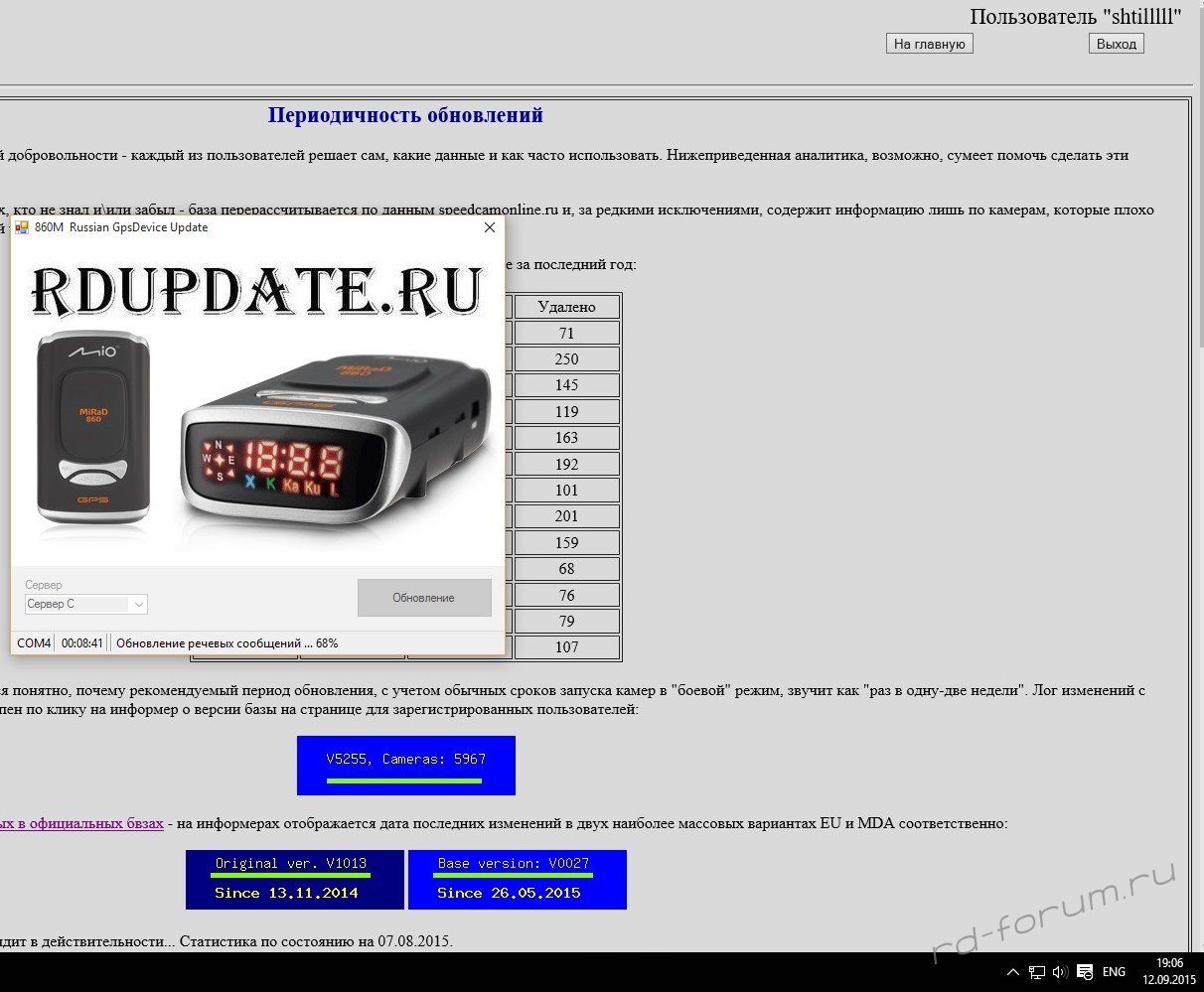Viewport: 1204px width, 992px height.
Task: Select table cell with value 101
Action: (x=567, y=490)
